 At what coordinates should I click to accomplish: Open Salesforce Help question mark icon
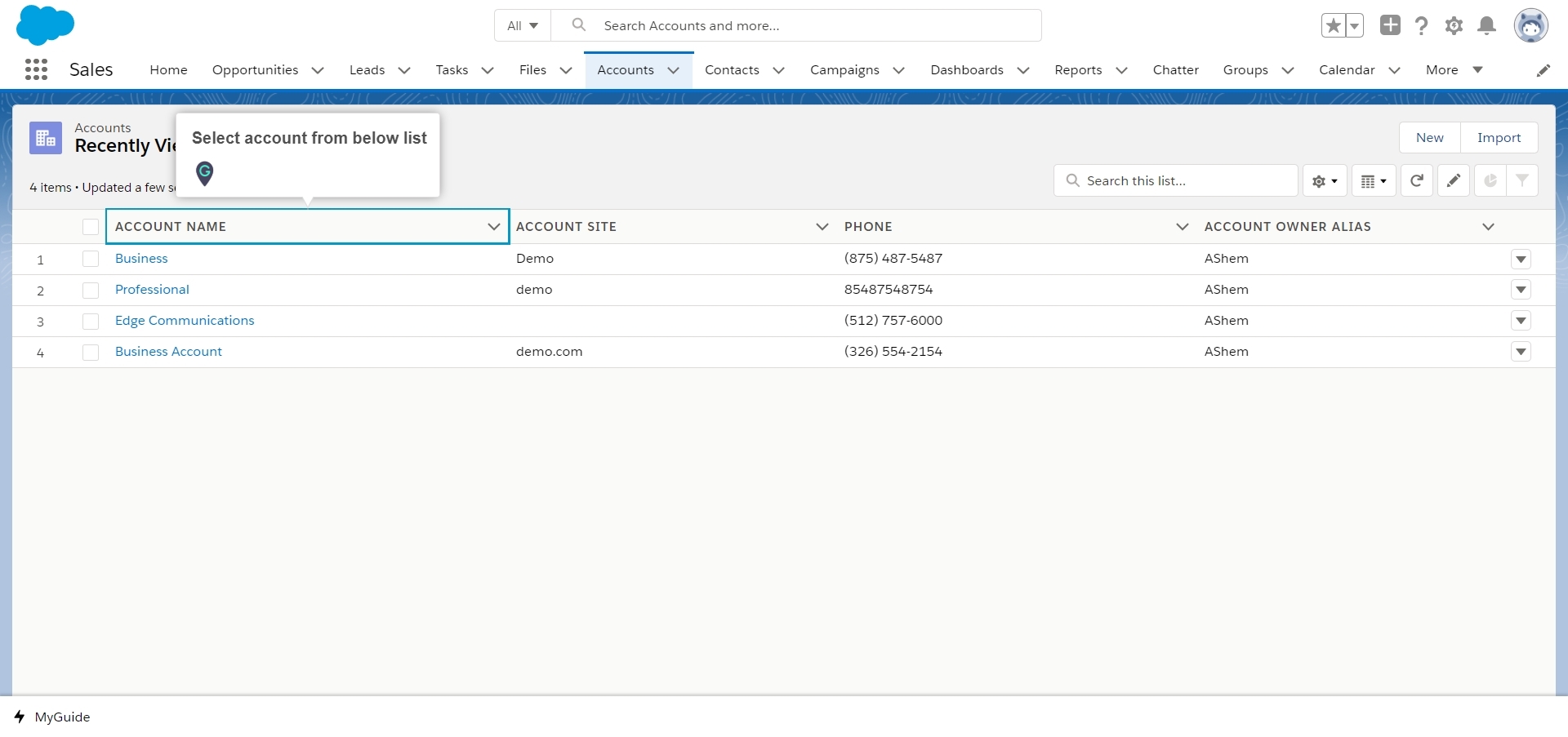coord(1421,25)
